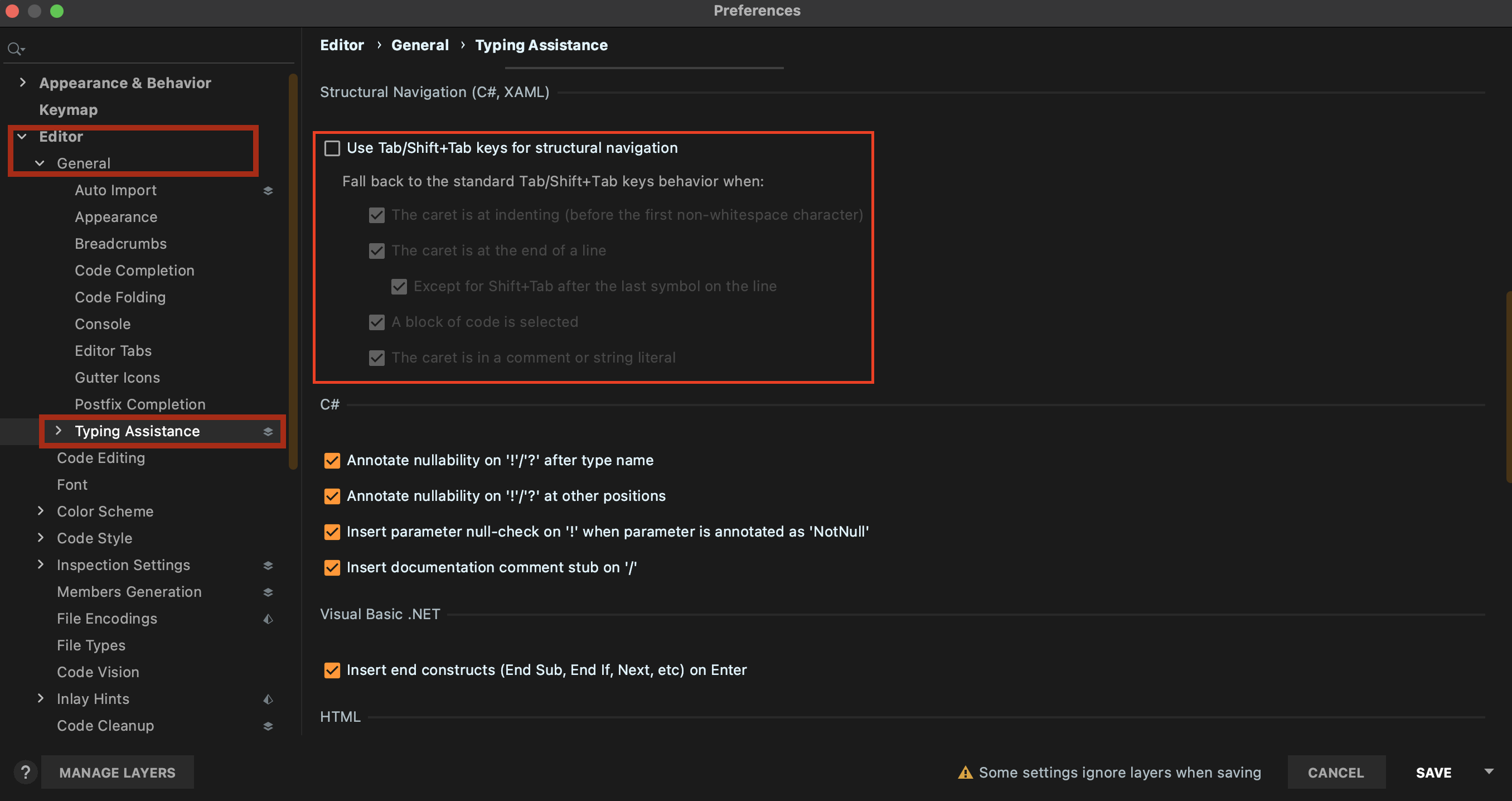
Task: Open Gutter Icons settings
Action: point(118,378)
